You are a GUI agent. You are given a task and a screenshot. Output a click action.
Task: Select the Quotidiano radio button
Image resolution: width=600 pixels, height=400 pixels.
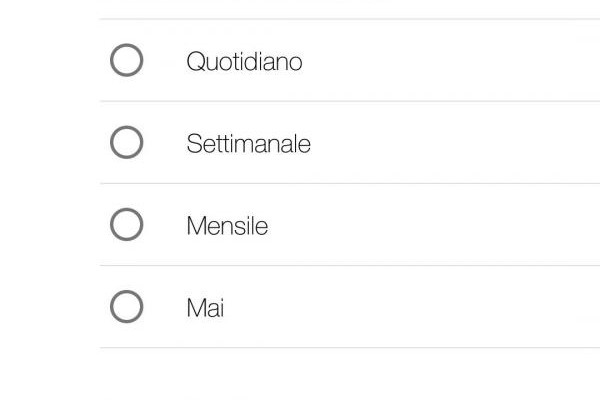126,61
